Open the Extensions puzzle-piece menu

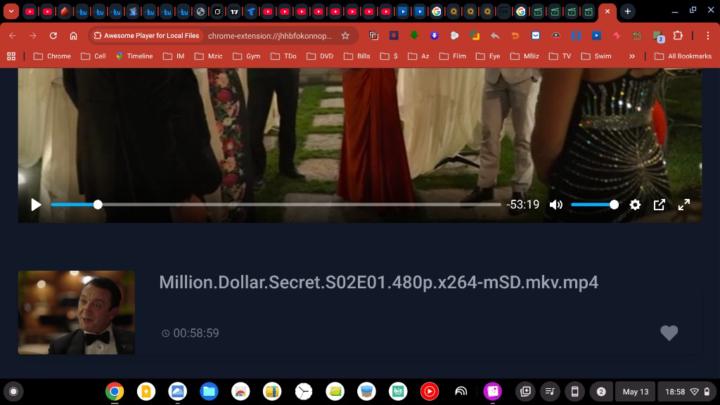(x=678, y=35)
